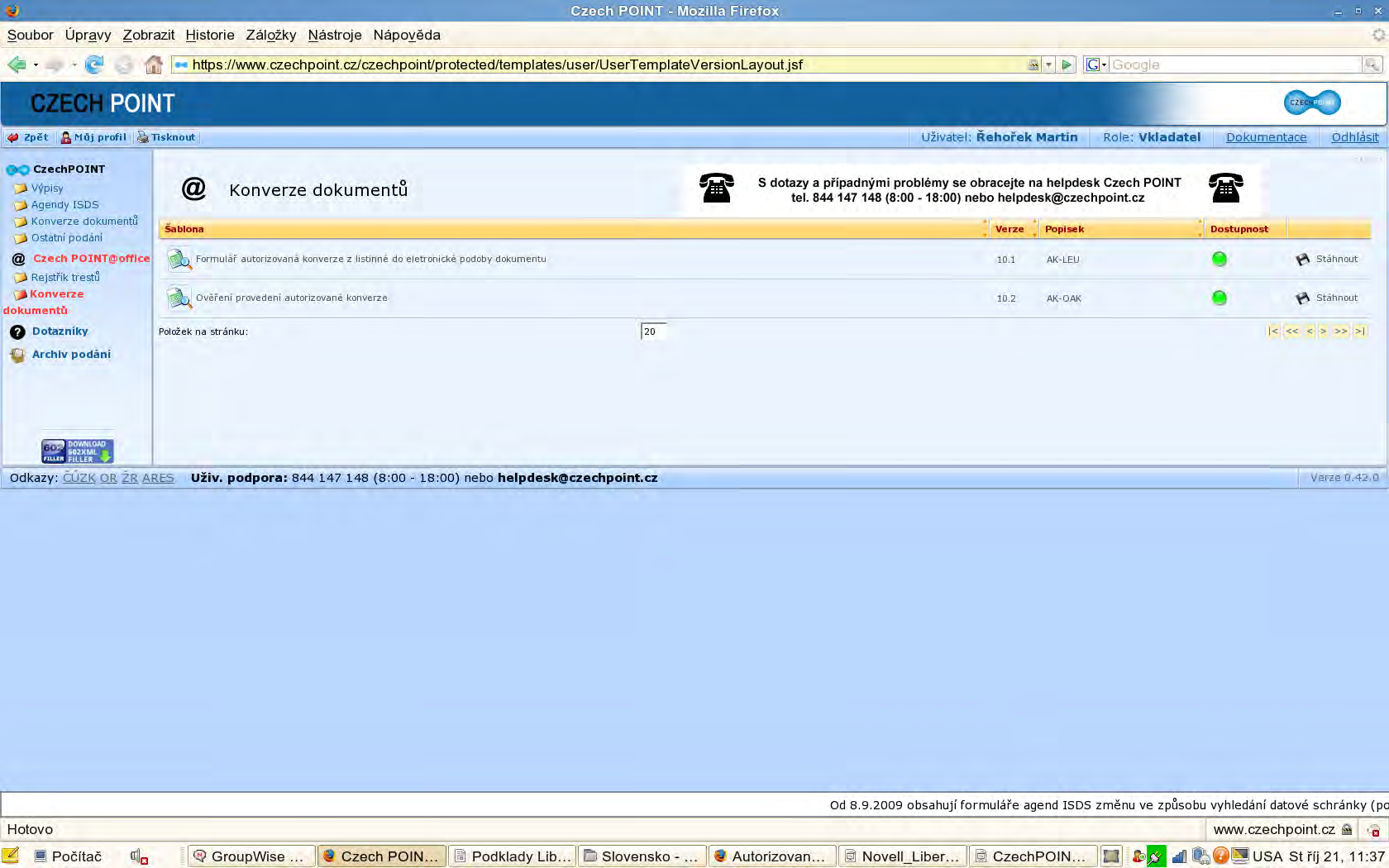The width and height of the screenshot is (1389, 868).
Task: Open the Rejstřík trestů folder
Action: 65,277
